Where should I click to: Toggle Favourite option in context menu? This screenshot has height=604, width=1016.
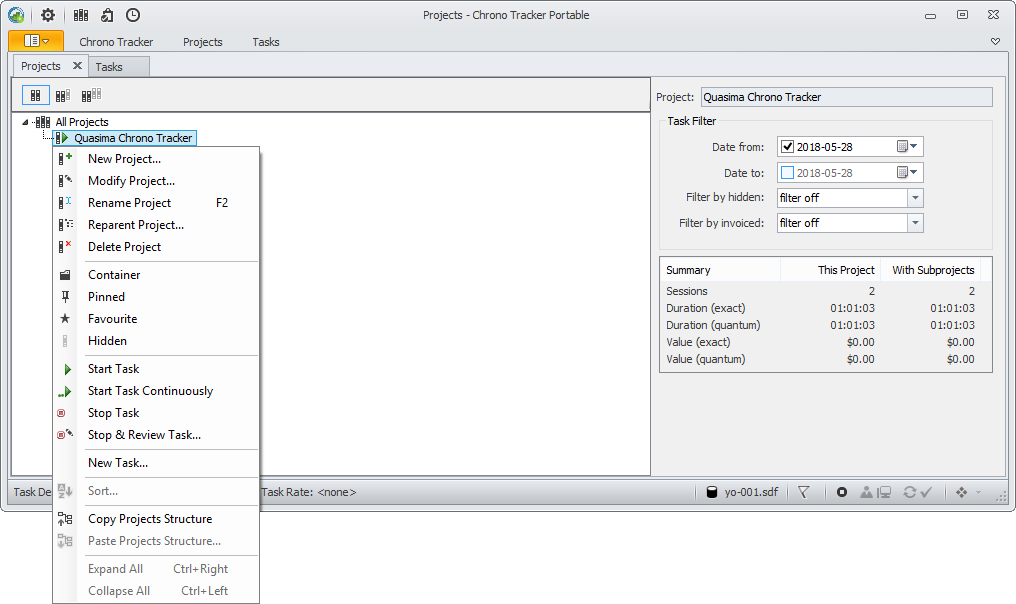click(x=156, y=319)
